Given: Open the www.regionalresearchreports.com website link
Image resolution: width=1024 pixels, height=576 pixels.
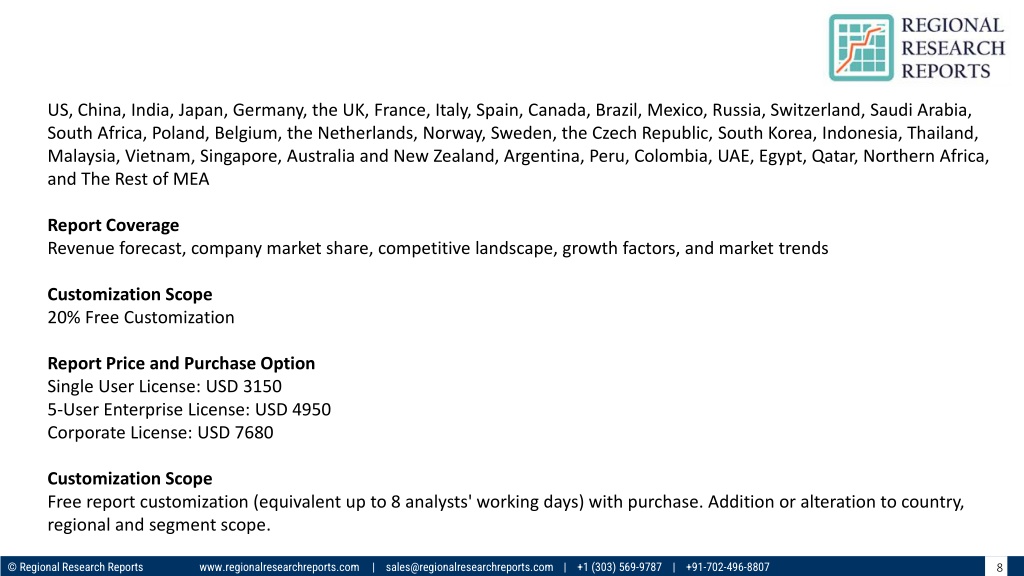Looking at the screenshot, I should 279,567.
